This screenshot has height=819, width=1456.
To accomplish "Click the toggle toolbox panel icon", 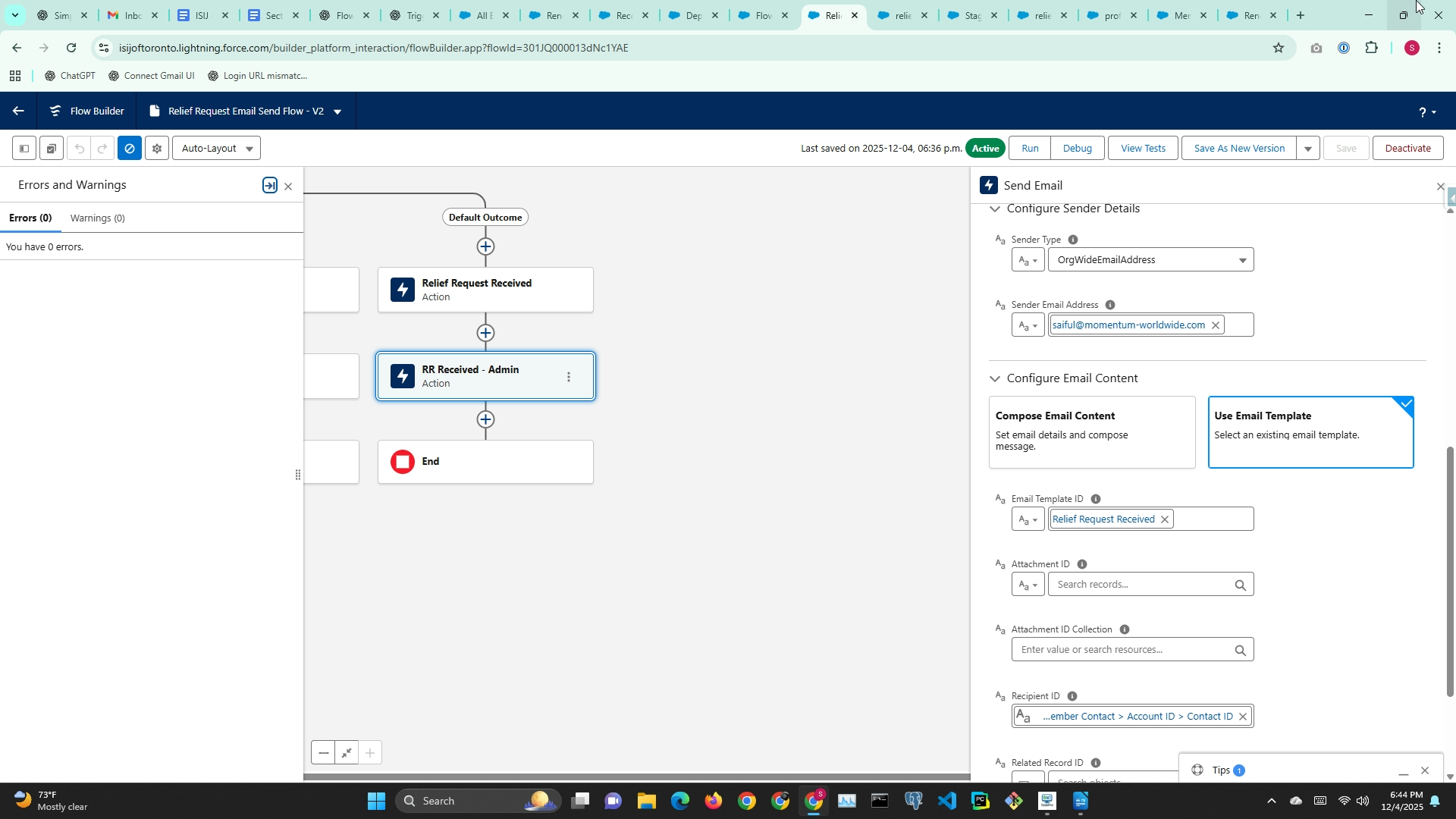I will [24, 149].
